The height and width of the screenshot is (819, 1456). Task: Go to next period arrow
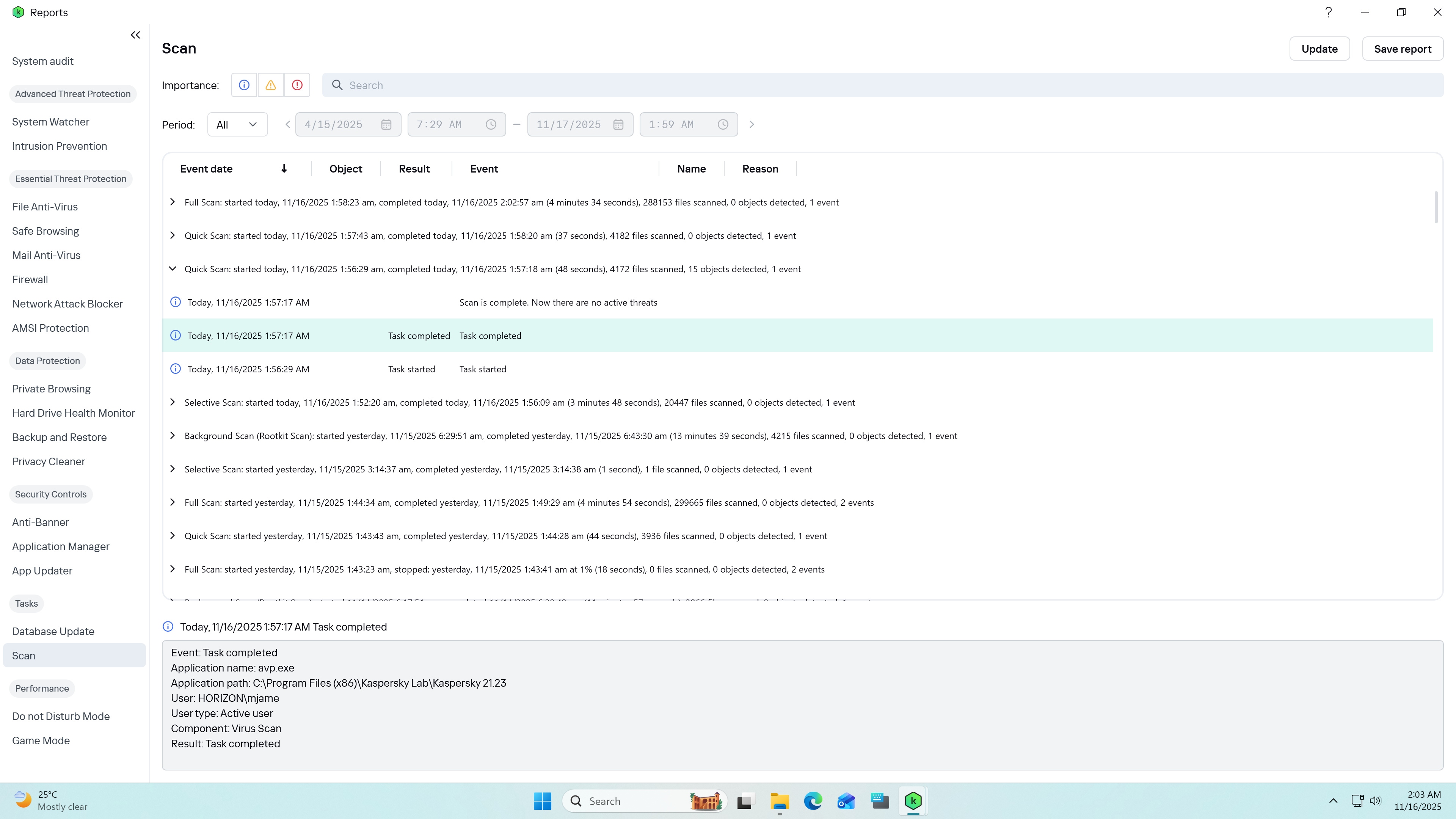coord(752,124)
